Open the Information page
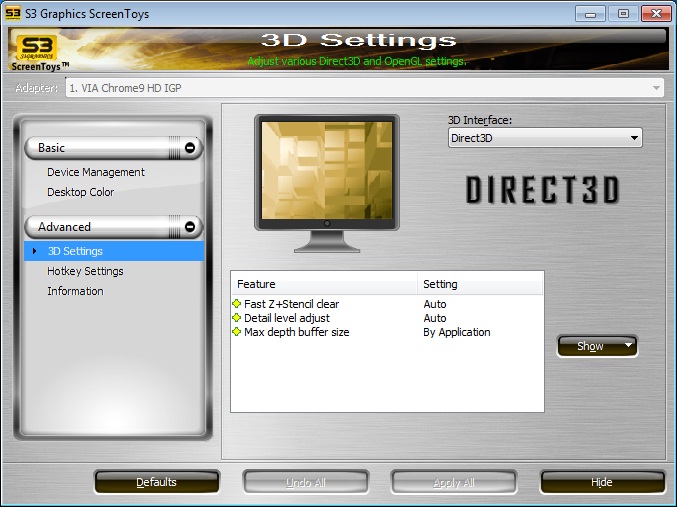The height and width of the screenshot is (507, 677). tap(75, 291)
